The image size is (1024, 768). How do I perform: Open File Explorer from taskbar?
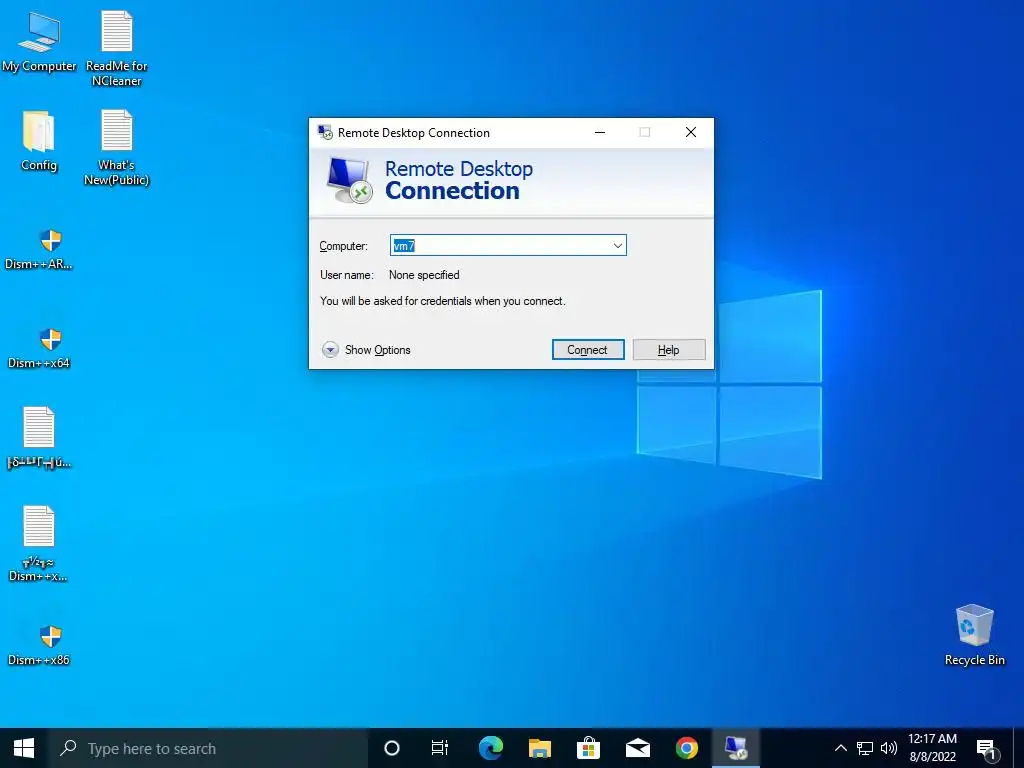[x=539, y=748]
